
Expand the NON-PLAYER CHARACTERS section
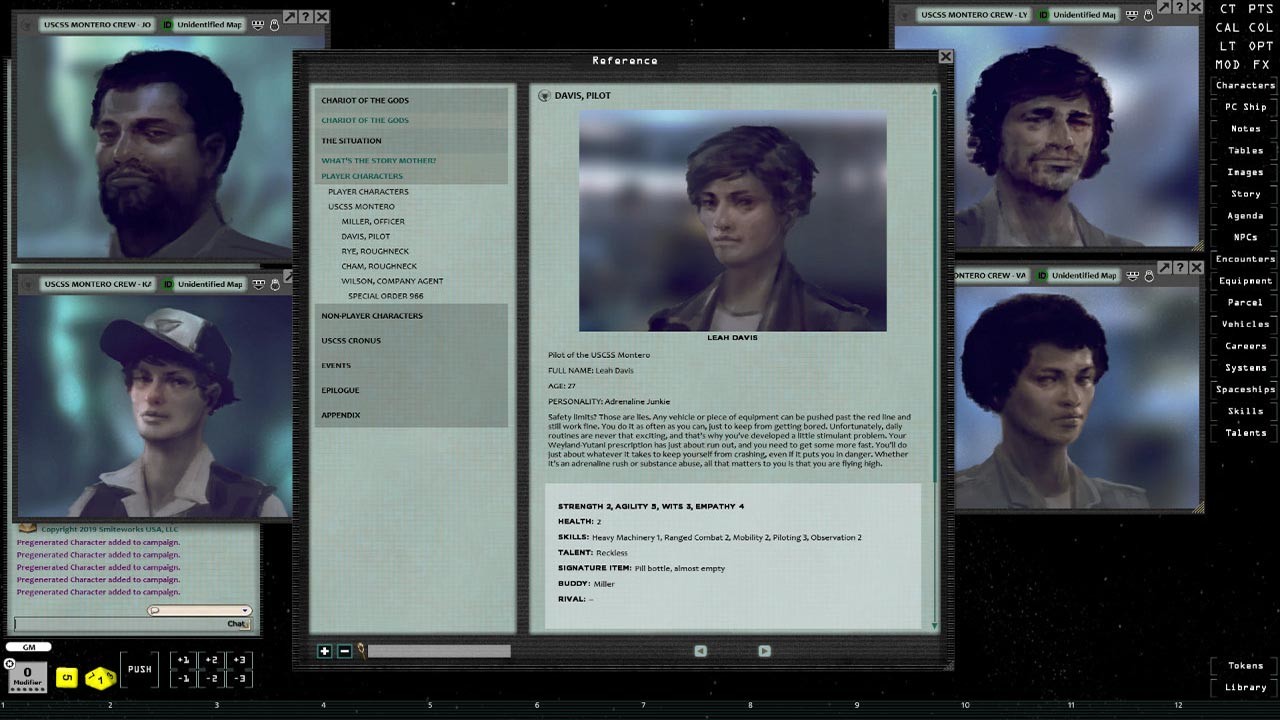tap(370, 316)
